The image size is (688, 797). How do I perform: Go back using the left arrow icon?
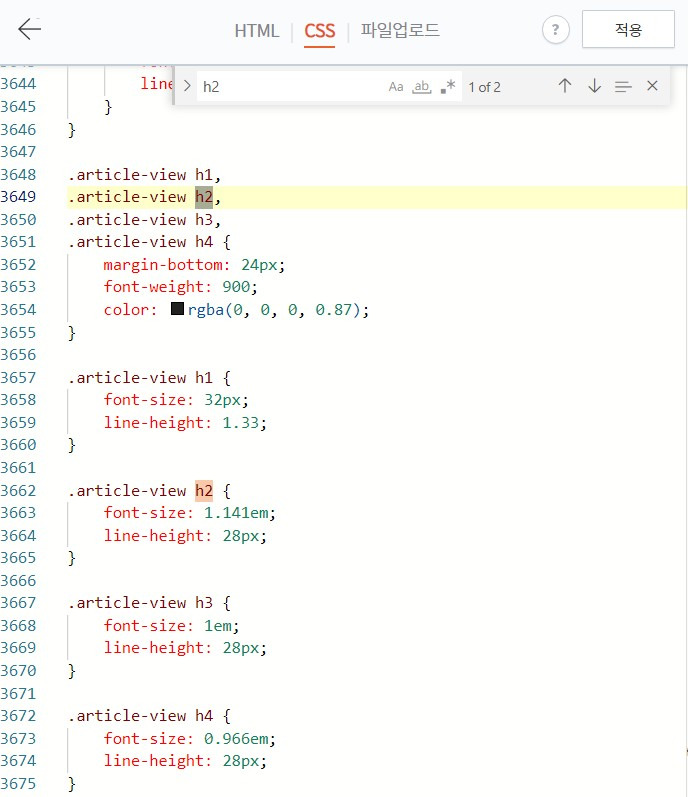pos(29,29)
